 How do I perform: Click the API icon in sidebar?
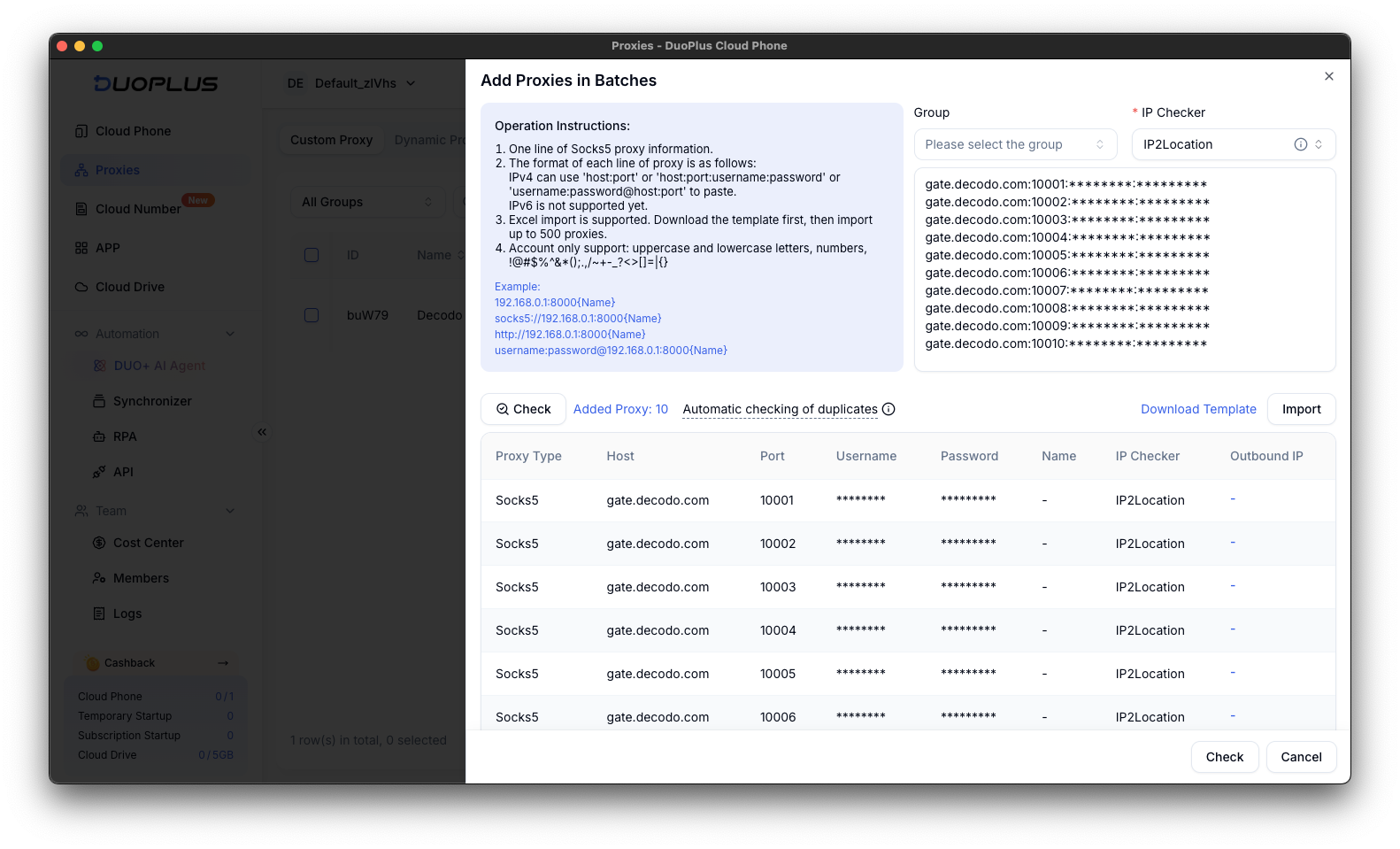coord(99,472)
